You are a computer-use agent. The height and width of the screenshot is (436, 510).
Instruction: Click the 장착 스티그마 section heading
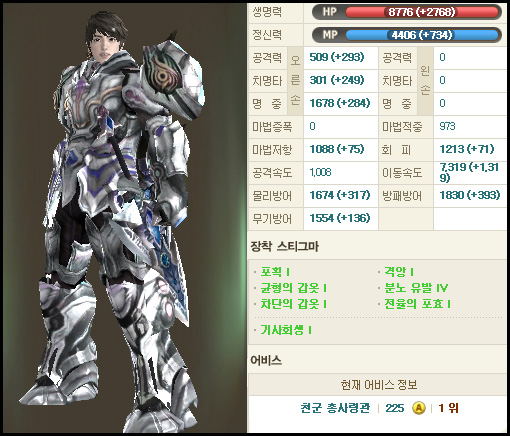[285, 246]
